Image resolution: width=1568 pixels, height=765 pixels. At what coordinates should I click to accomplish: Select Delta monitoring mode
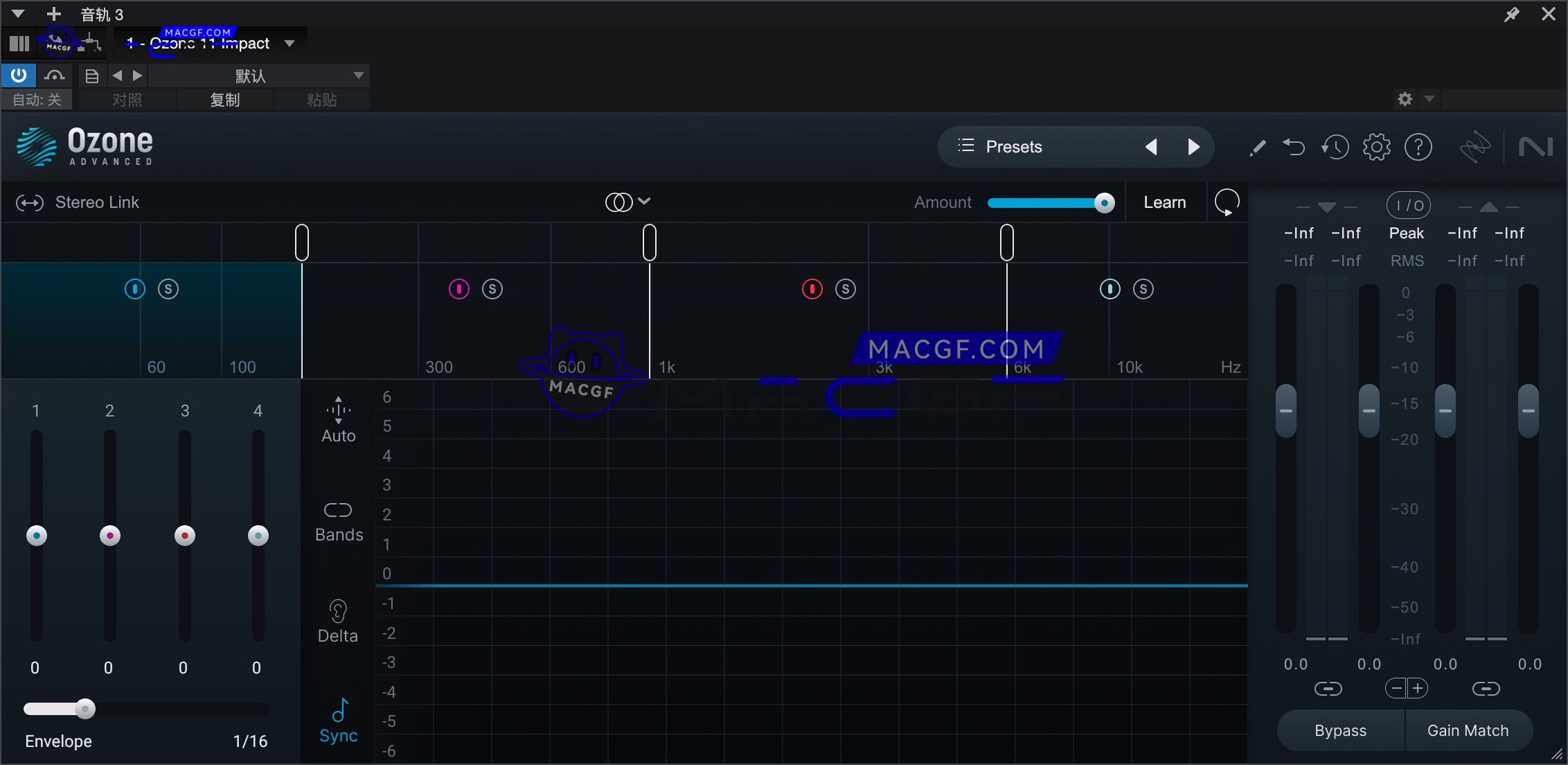click(338, 619)
